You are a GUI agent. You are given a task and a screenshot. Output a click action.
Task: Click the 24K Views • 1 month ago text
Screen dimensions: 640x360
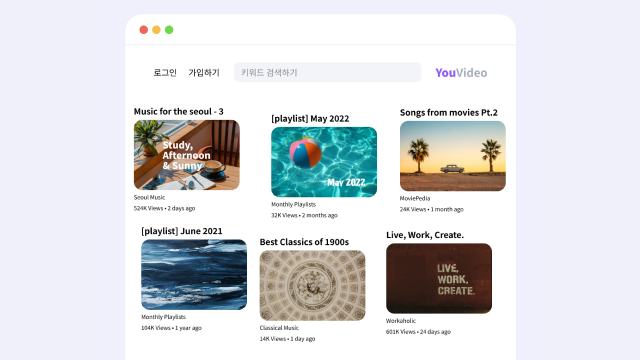pos(432,209)
